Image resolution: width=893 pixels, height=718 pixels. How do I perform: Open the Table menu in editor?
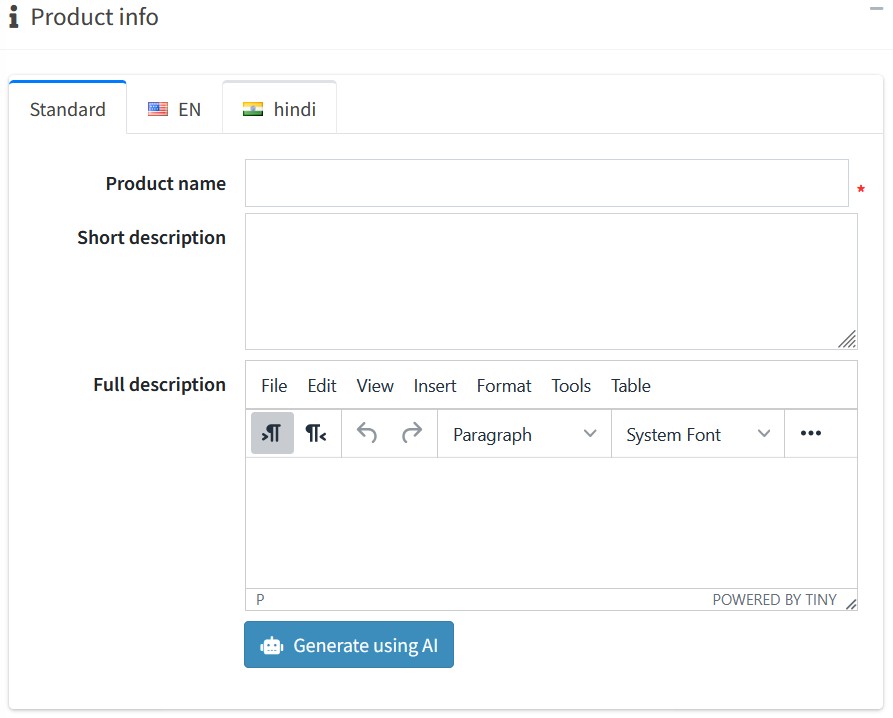[x=630, y=385]
